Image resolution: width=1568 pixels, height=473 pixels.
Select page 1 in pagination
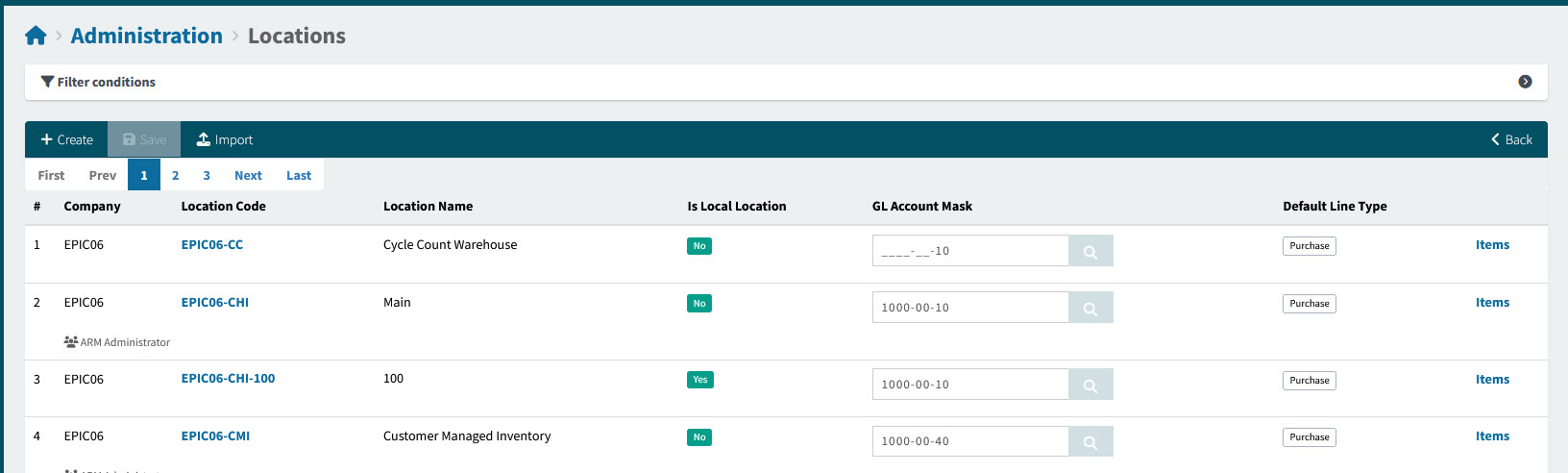click(144, 175)
